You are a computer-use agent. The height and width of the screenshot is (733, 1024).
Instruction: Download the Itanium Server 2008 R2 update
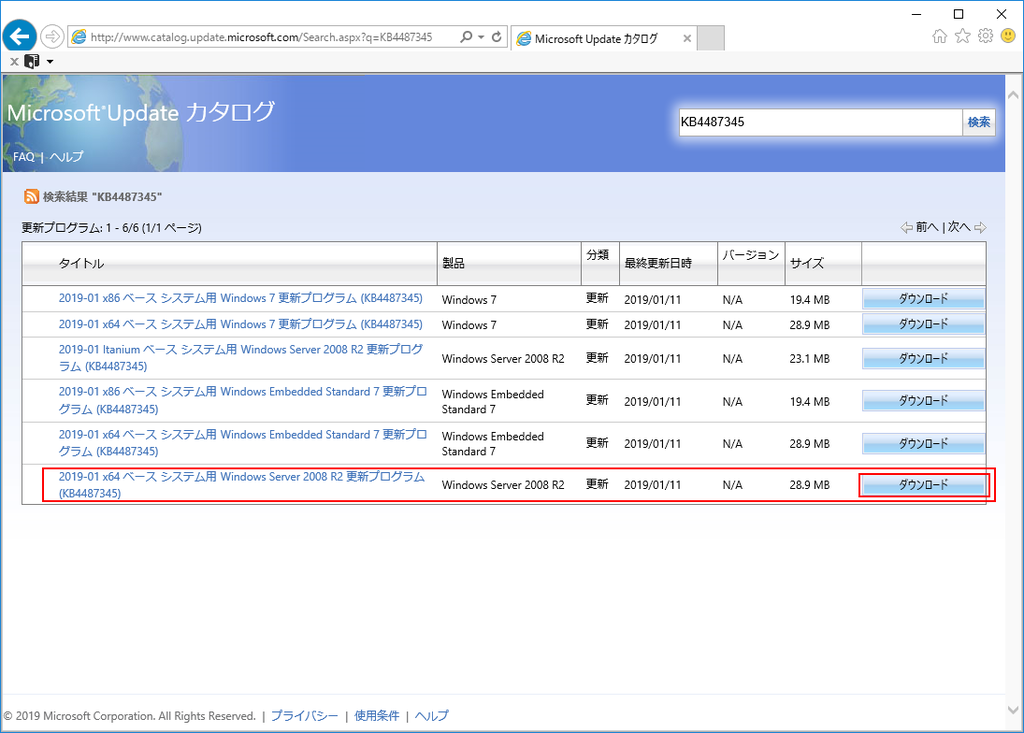(923, 358)
